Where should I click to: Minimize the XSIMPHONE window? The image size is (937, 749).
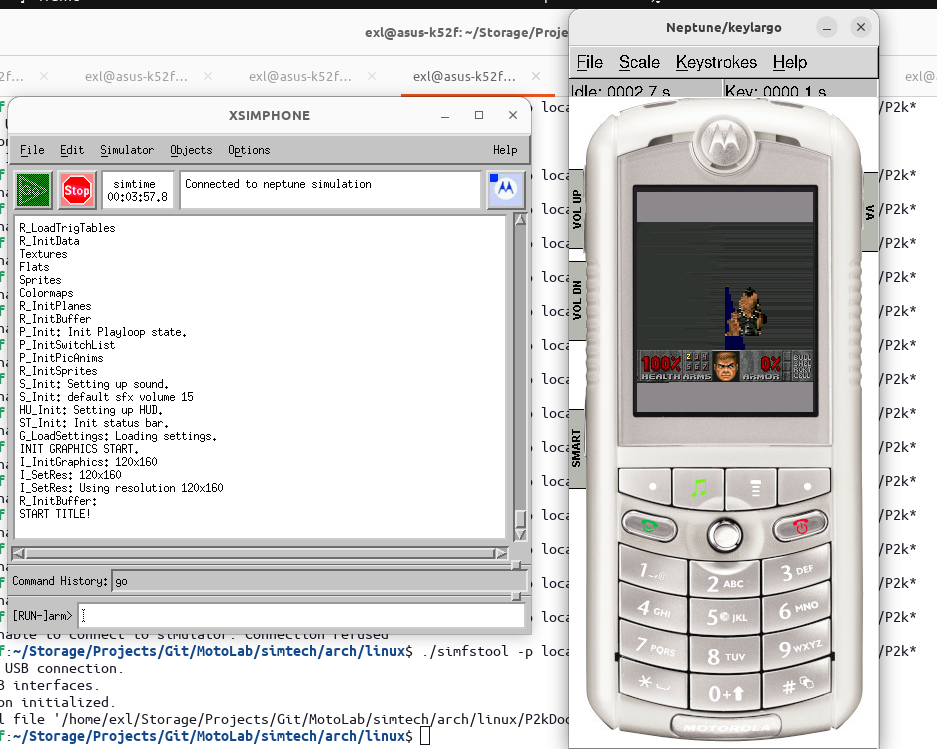pyautogui.click(x=445, y=115)
